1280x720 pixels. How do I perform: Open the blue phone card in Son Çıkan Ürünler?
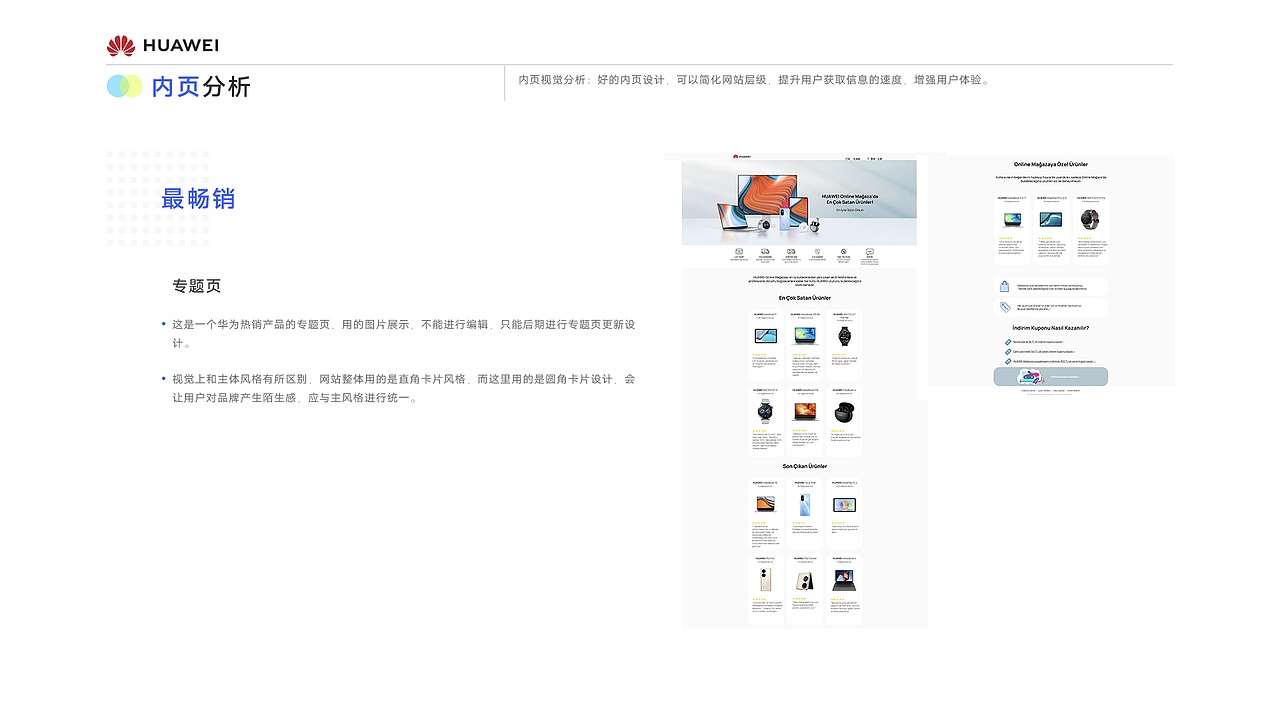(x=805, y=514)
